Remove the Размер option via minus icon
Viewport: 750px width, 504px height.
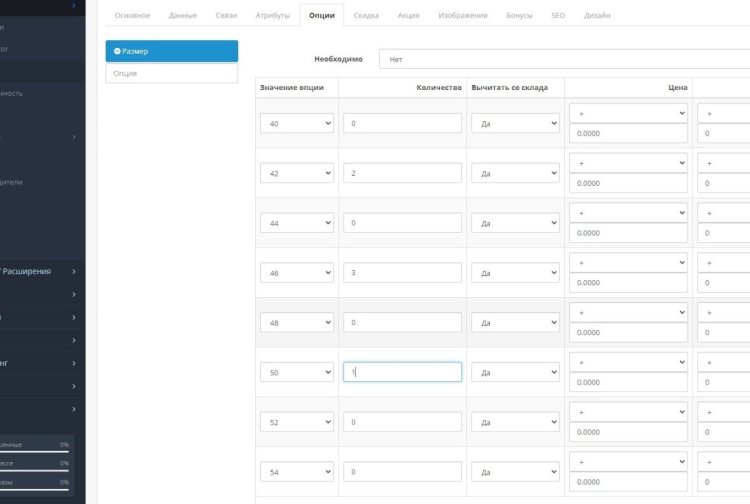click(x=118, y=51)
